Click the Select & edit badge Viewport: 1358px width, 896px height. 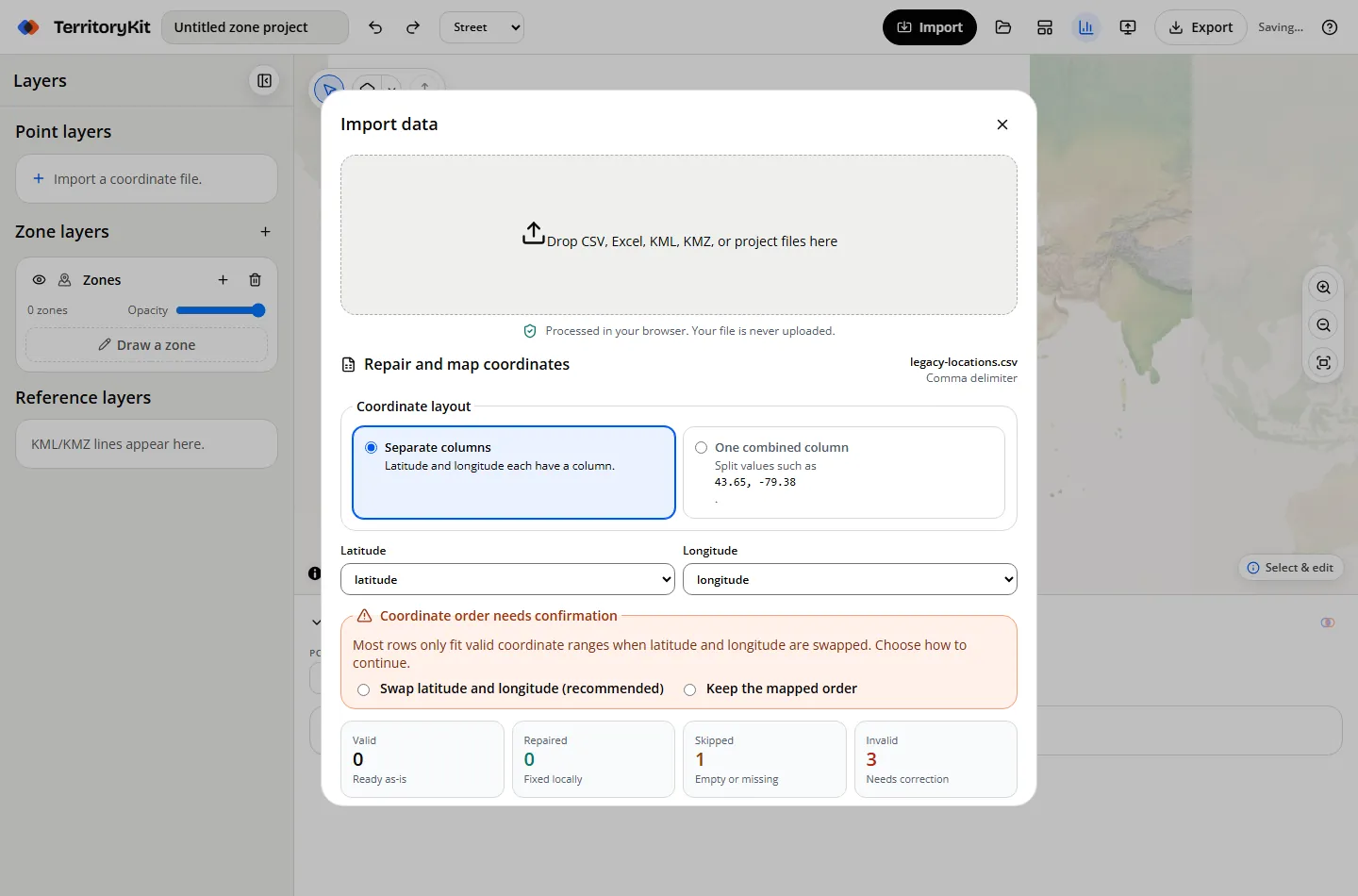1290,568
